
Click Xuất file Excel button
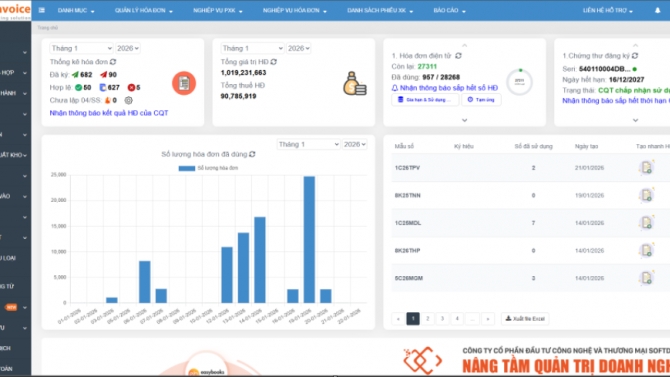tap(525, 318)
